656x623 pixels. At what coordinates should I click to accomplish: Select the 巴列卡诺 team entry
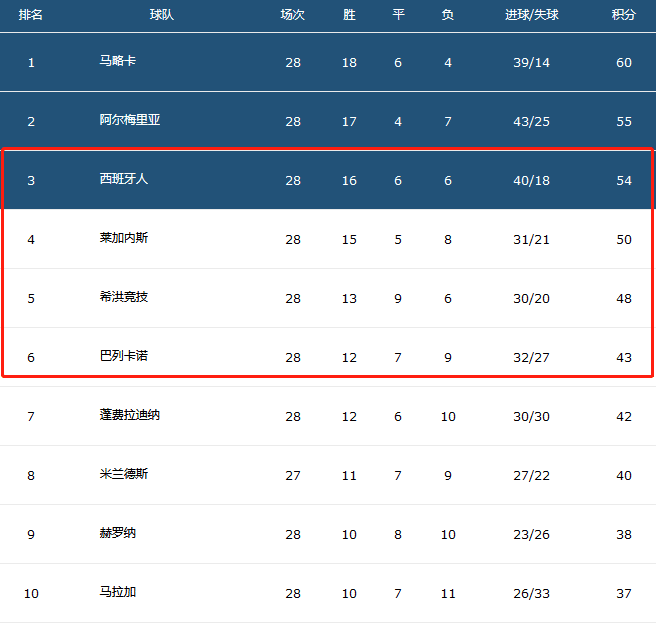[x=124, y=356]
